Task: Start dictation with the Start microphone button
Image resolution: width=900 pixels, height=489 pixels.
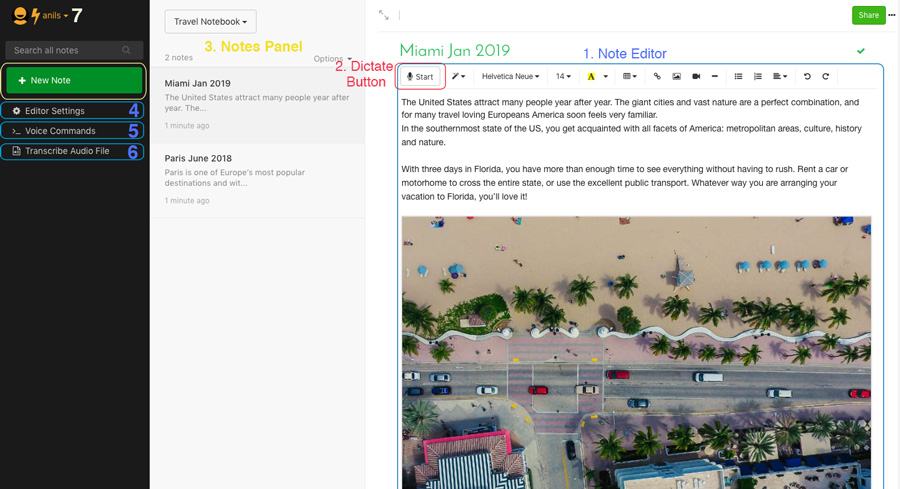Action: pyautogui.click(x=420, y=76)
